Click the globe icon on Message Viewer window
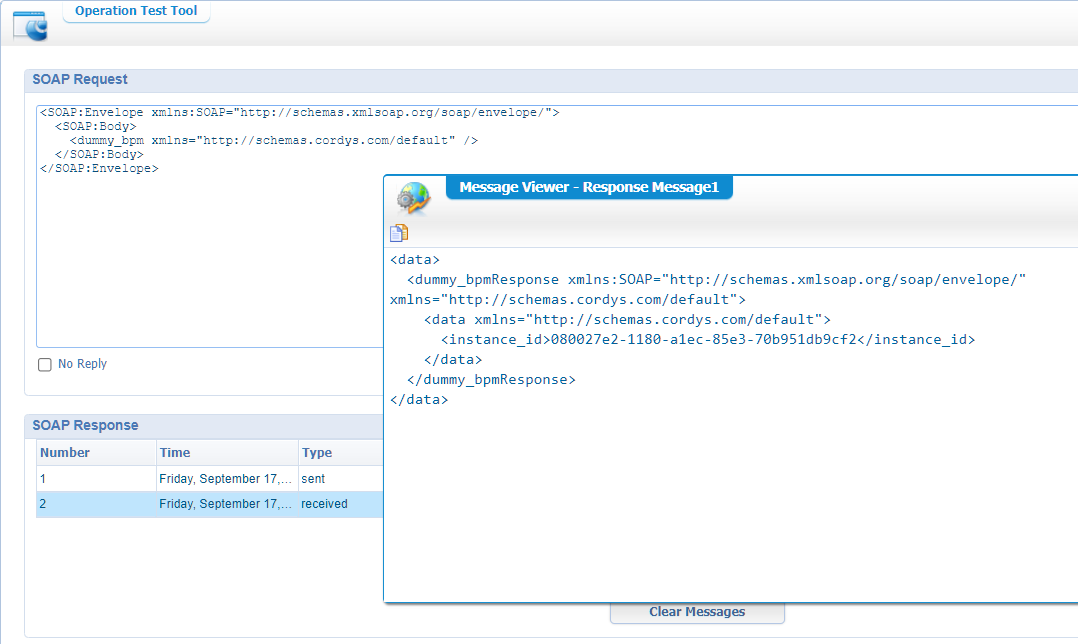 point(411,198)
